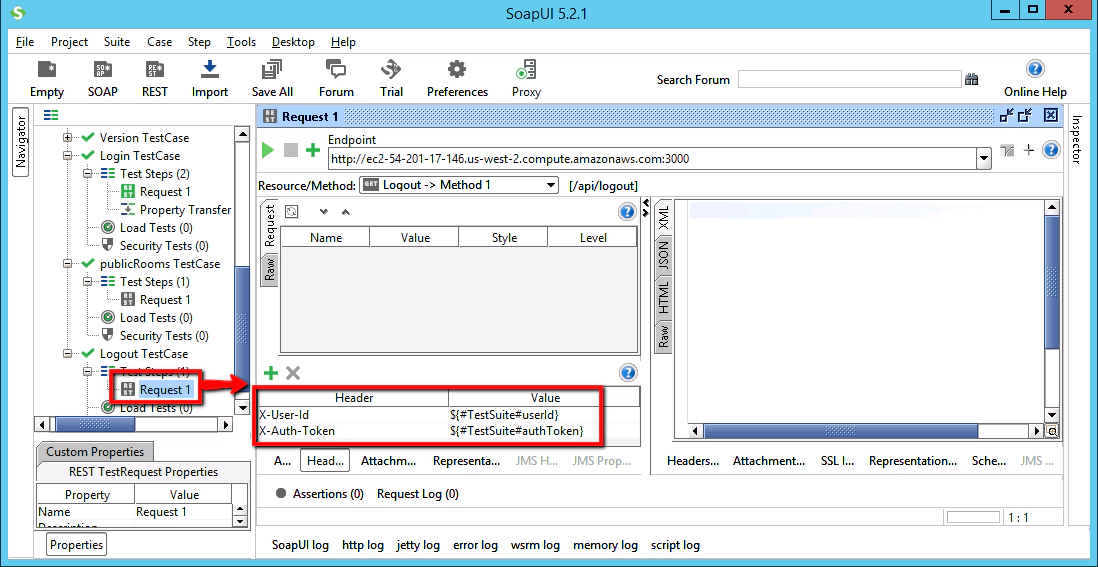Click navigator tree view icon
This screenshot has width=1098, height=567.
coord(51,116)
